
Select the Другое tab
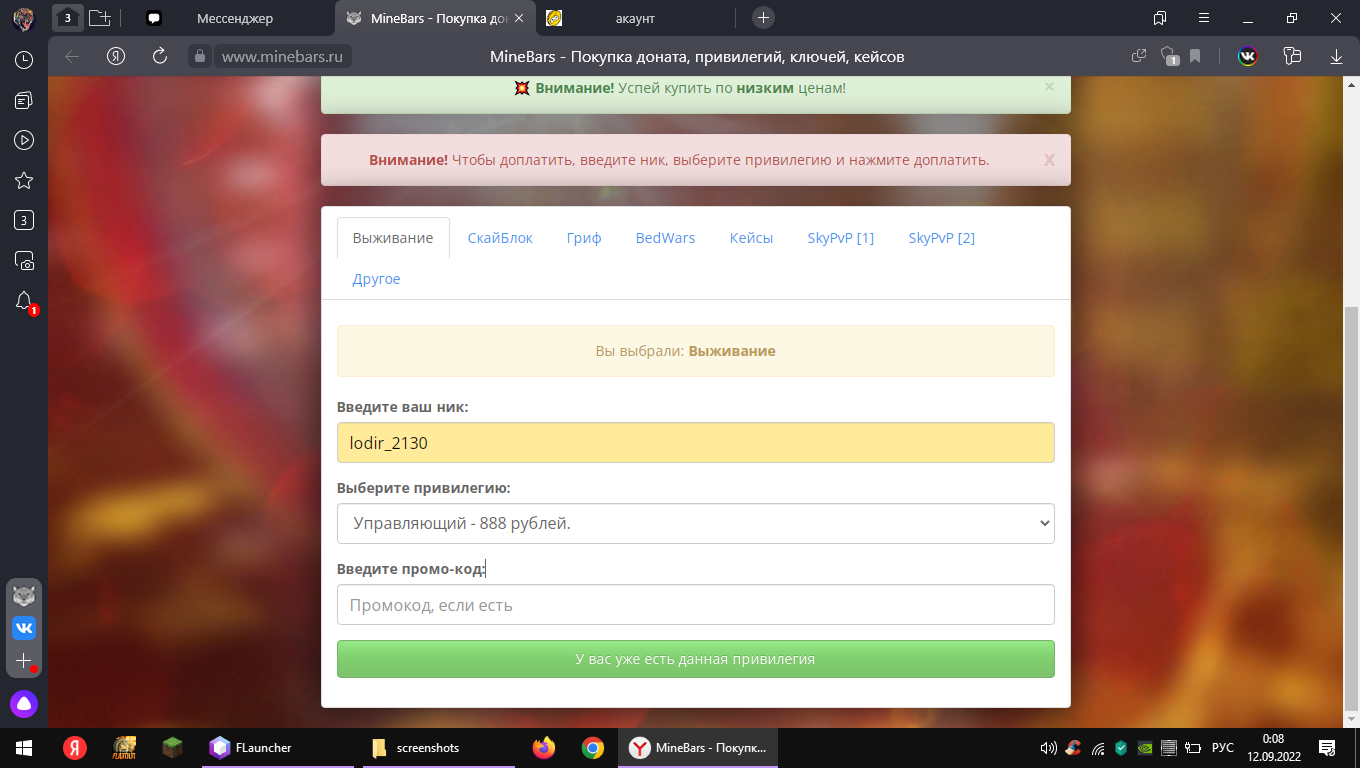376,279
